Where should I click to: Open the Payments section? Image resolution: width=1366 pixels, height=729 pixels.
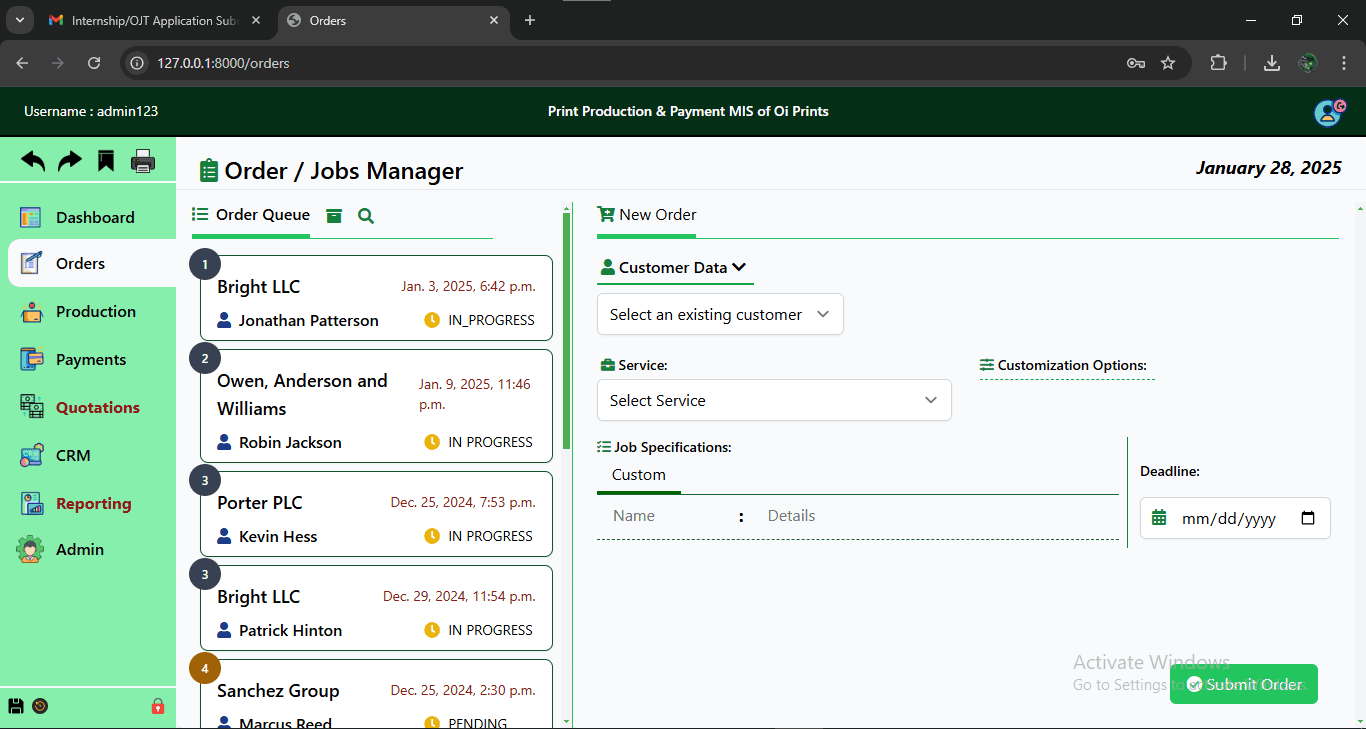(x=88, y=360)
